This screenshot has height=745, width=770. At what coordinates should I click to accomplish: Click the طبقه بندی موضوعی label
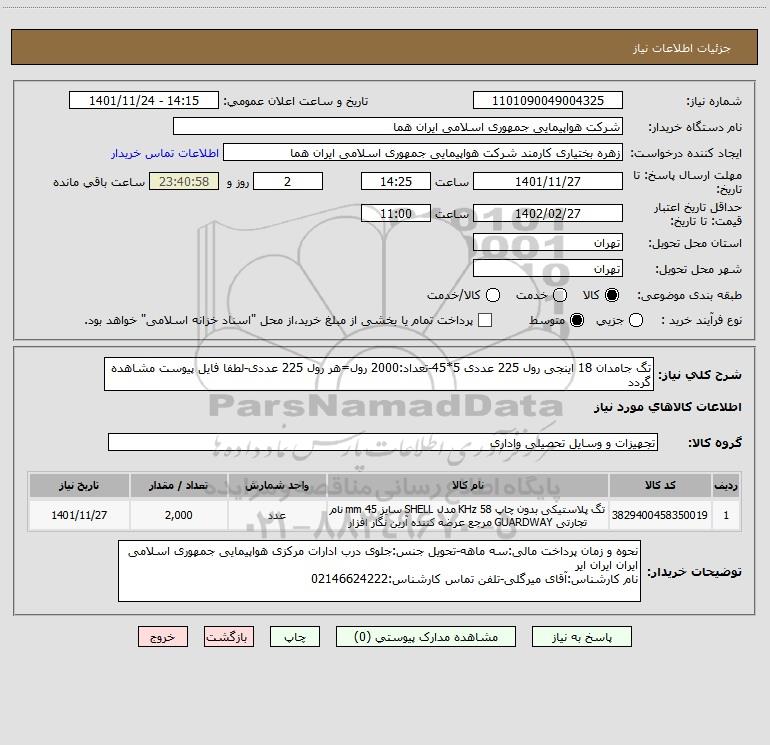[689, 296]
